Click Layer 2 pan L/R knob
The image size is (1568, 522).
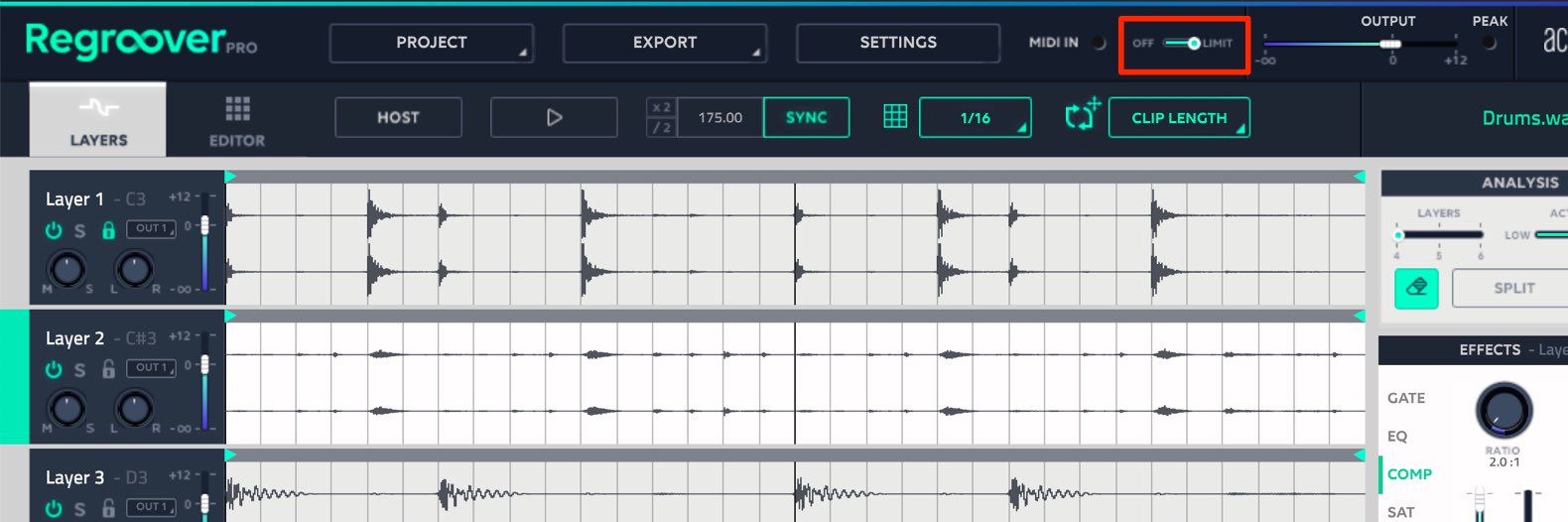(x=134, y=407)
